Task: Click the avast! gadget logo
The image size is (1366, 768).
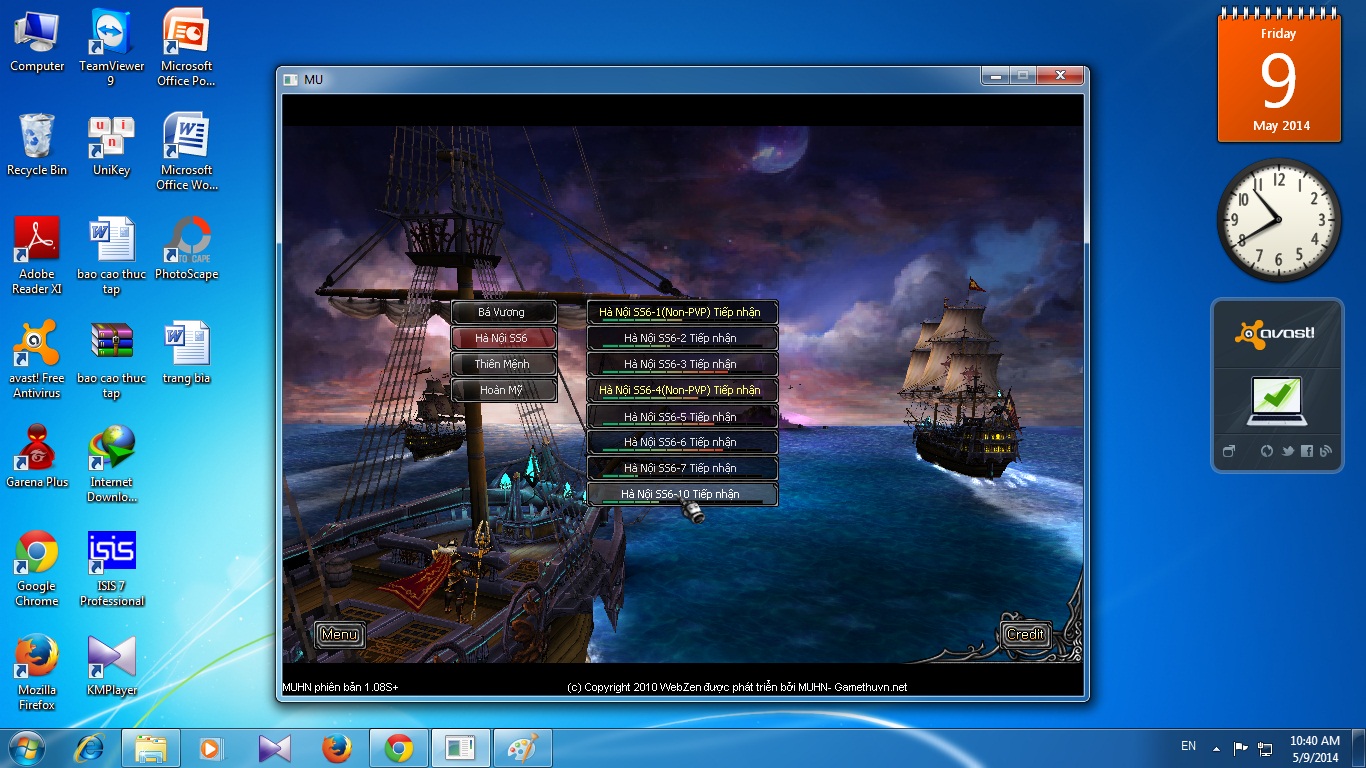Action: (x=1275, y=334)
